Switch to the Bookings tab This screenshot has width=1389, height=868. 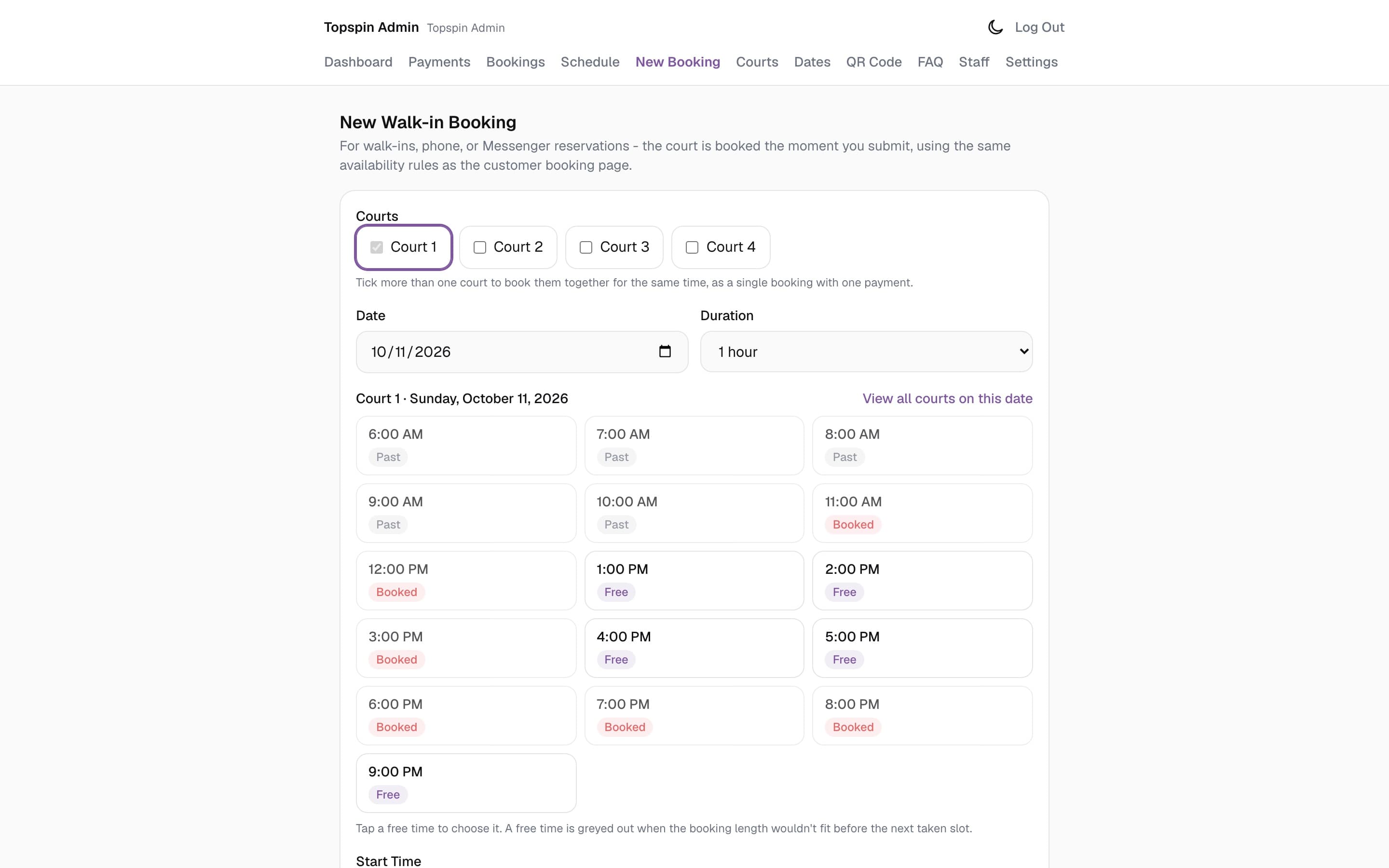coord(516,62)
